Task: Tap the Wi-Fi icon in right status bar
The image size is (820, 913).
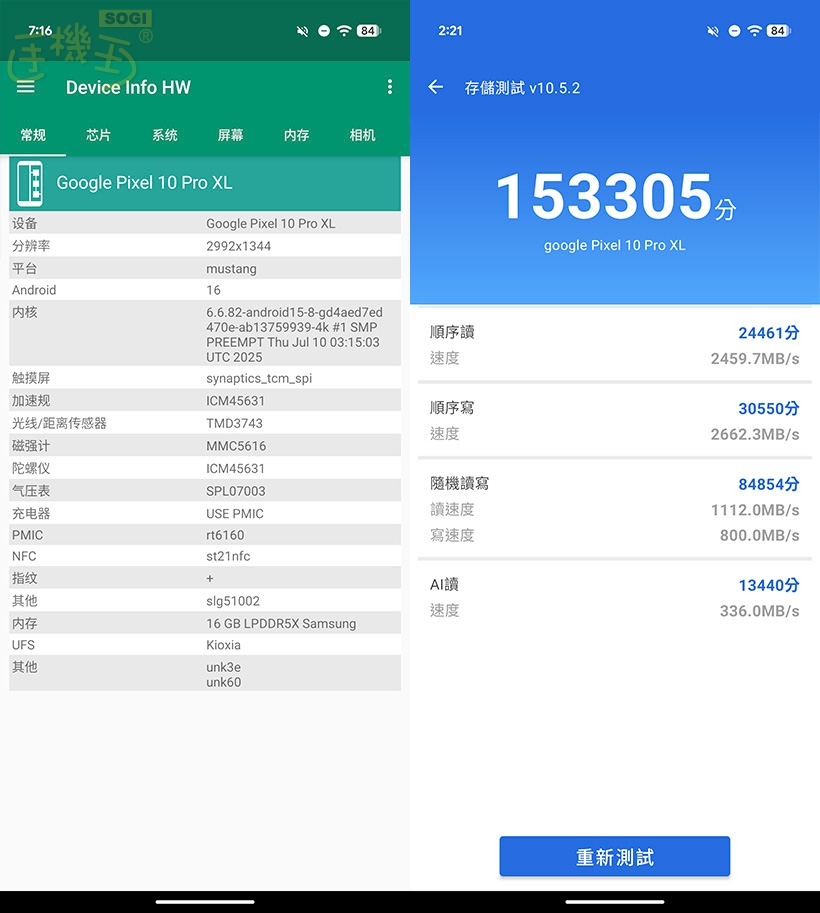Action: [755, 31]
